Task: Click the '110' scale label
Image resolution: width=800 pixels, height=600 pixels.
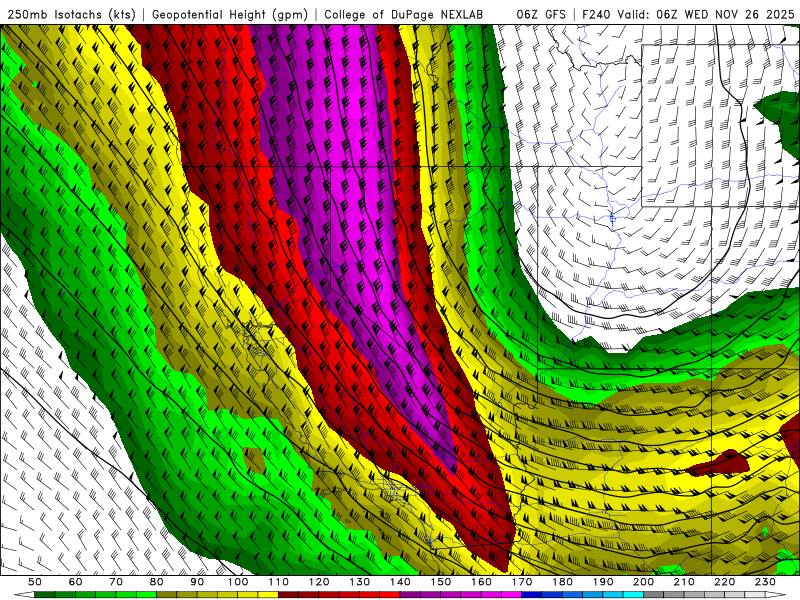Action: 279,582
